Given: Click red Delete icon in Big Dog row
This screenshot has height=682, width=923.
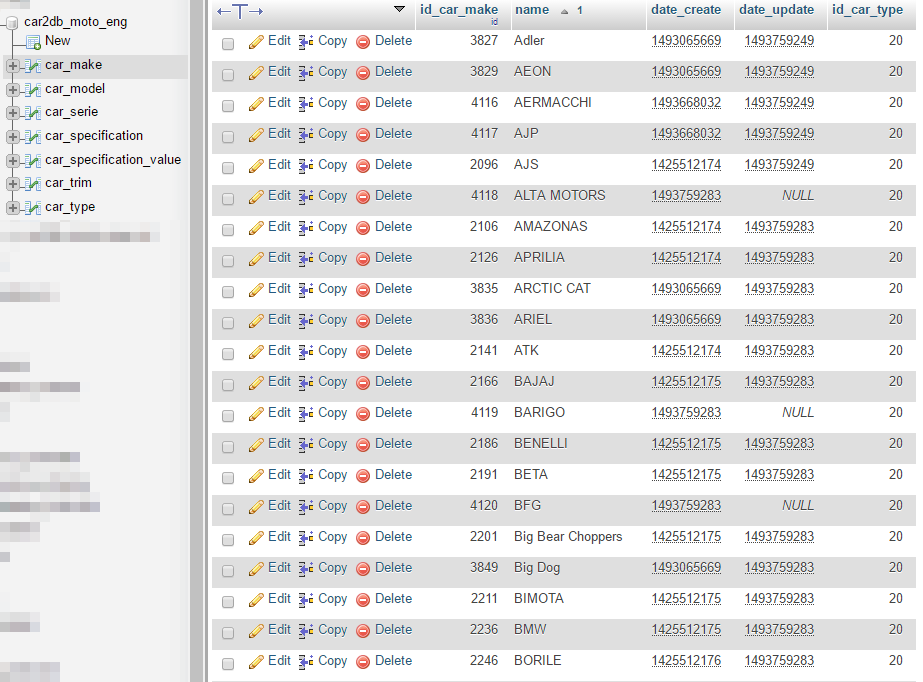Looking at the screenshot, I should click(363, 568).
